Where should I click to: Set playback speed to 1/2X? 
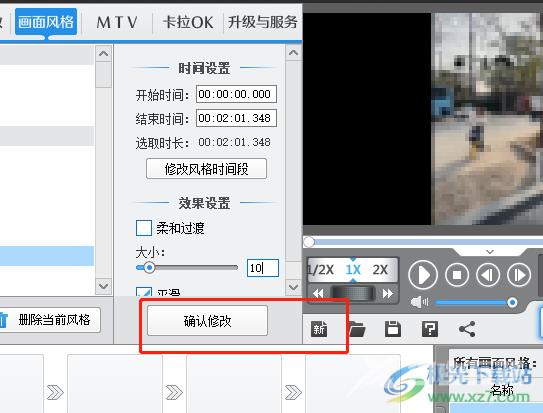tap(321, 270)
